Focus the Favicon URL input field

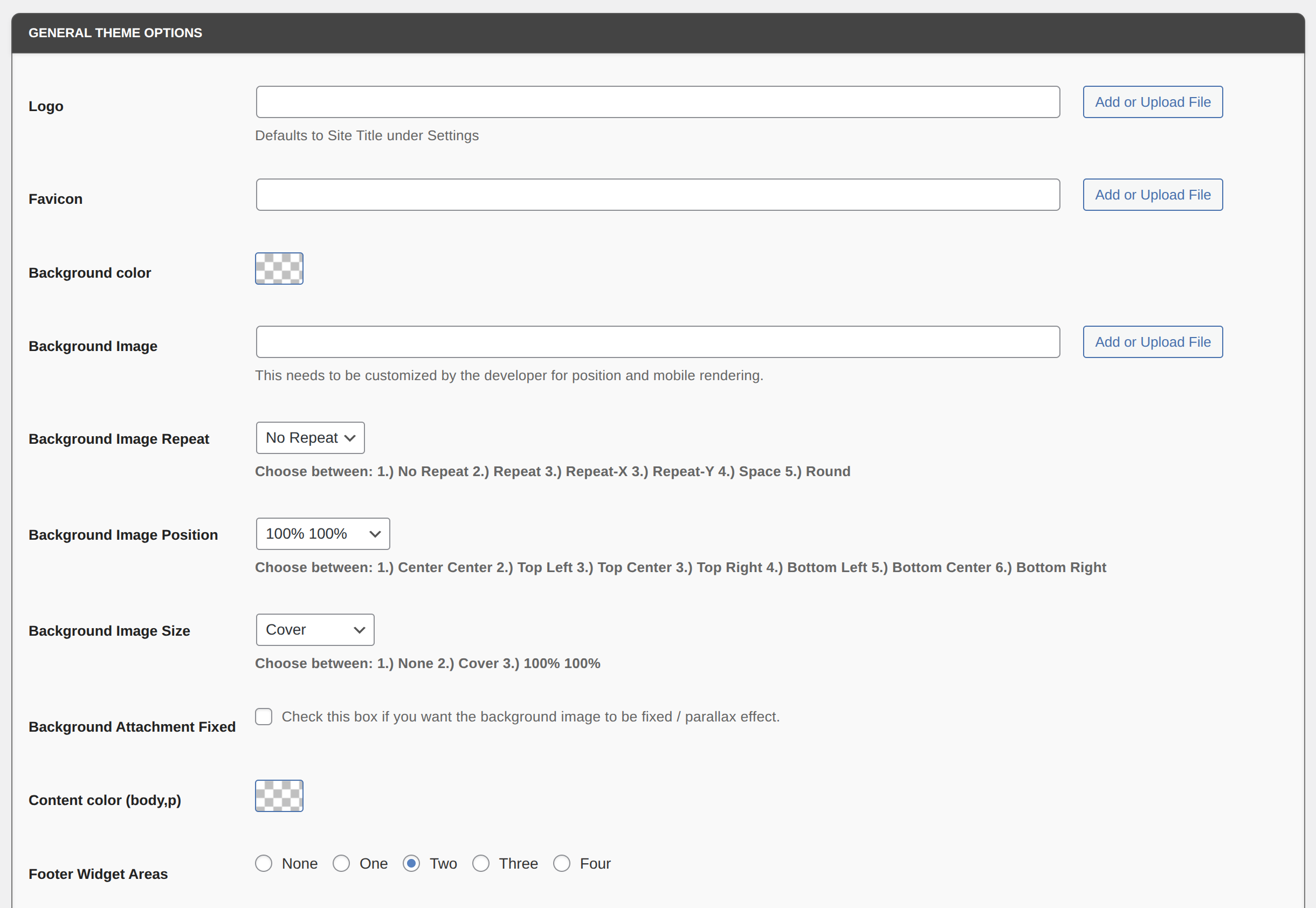point(657,195)
